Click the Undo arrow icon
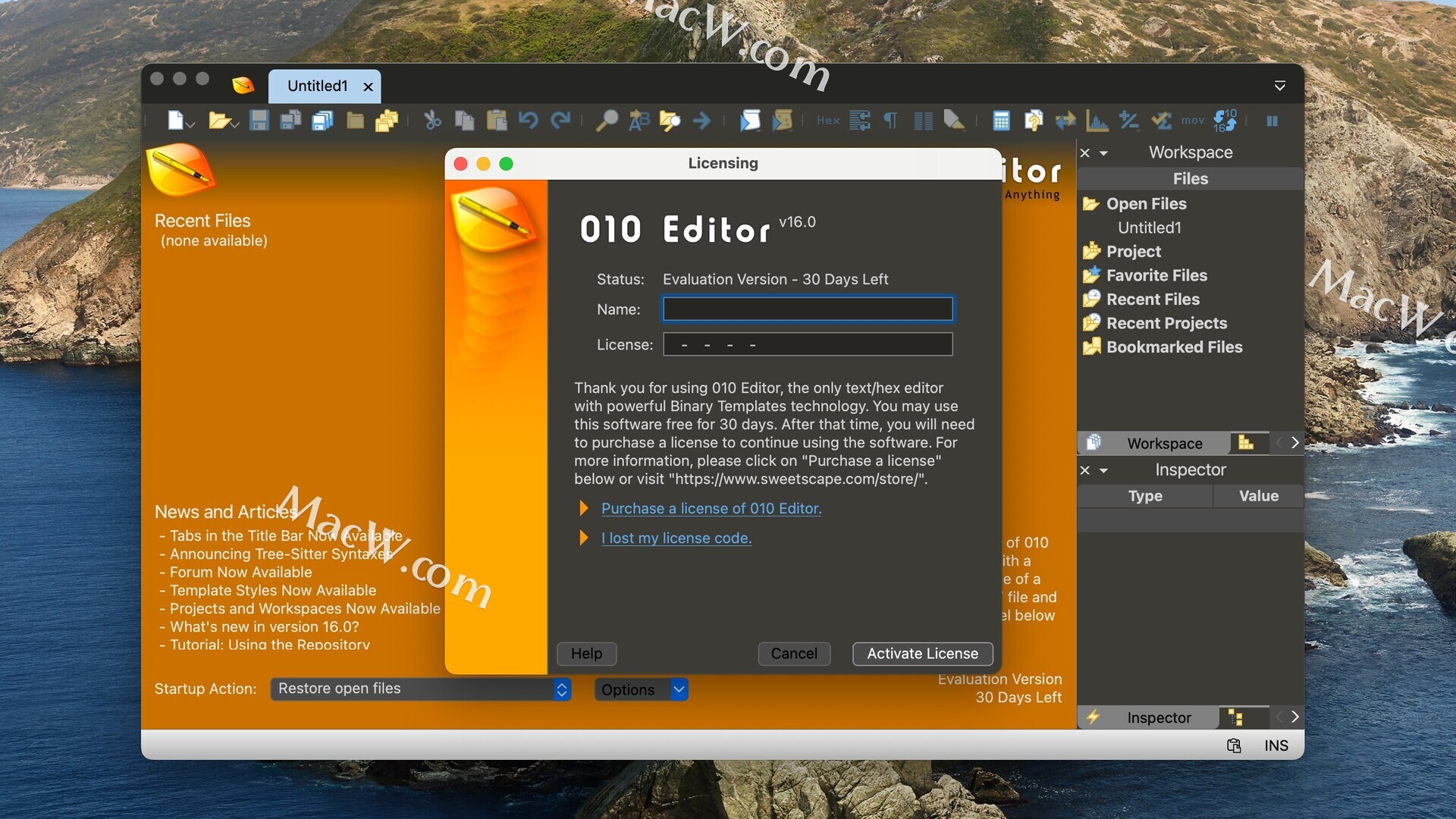Viewport: 1456px width, 819px height. pyautogui.click(x=529, y=121)
